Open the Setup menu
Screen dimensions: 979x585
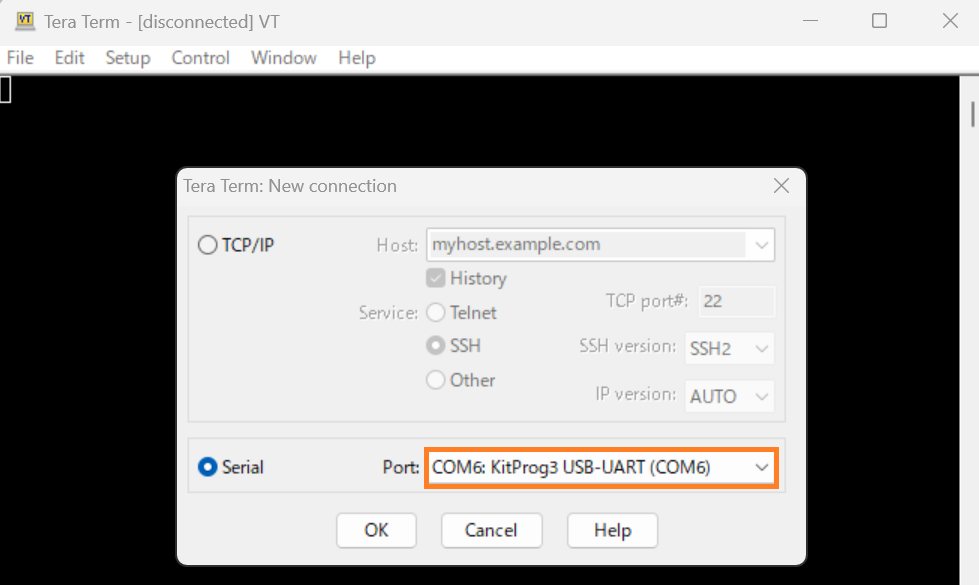click(128, 58)
